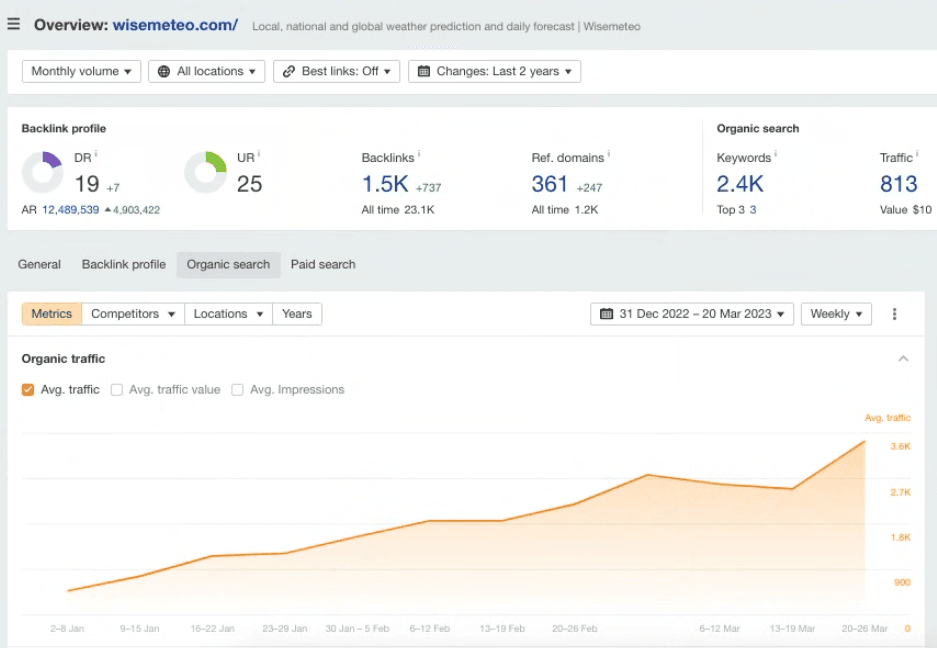Image resolution: width=937 pixels, height=648 pixels.
Task: Expand the All locations dropdown
Action: coord(207,71)
